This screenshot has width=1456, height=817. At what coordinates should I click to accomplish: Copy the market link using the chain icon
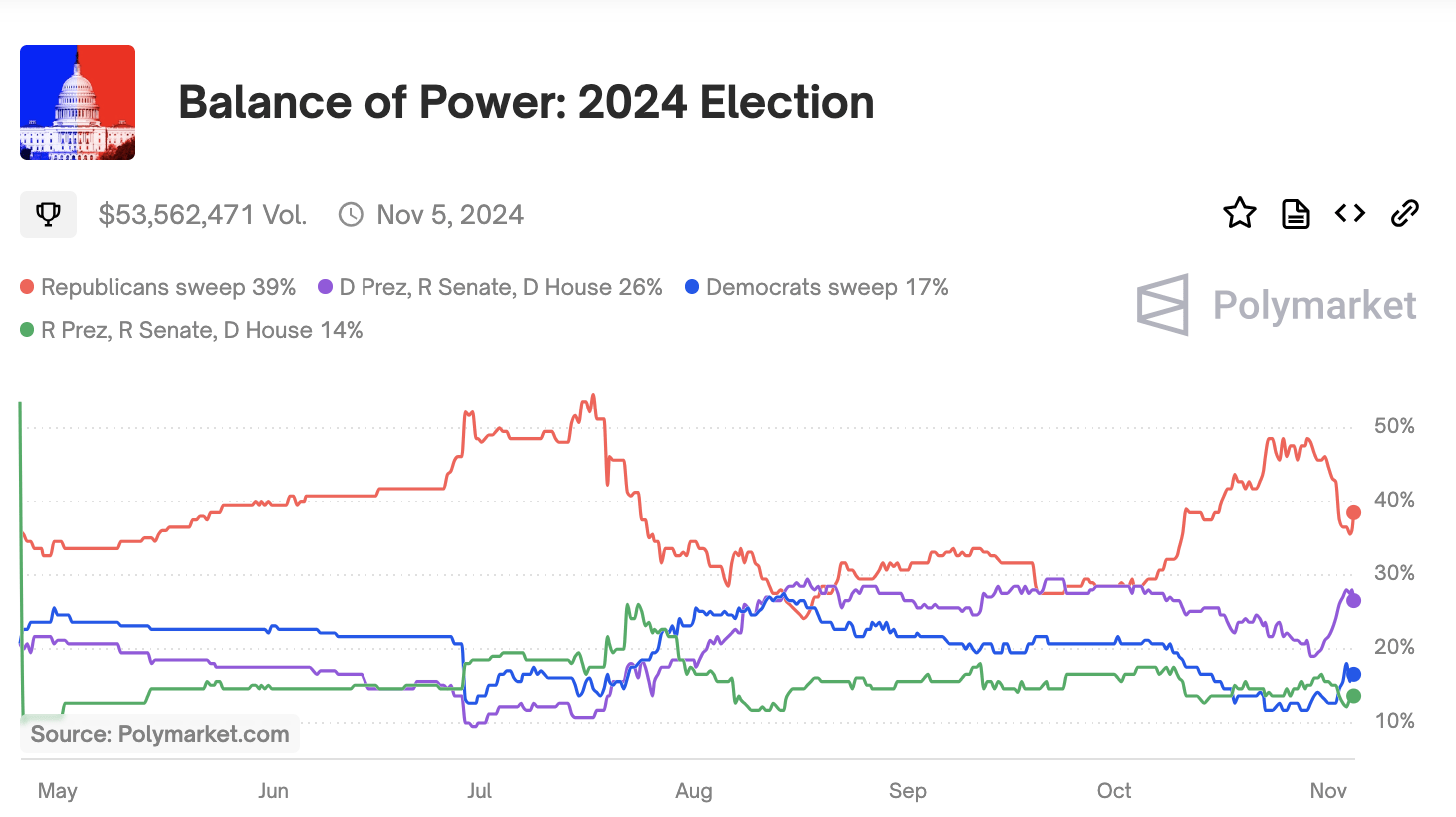1405,213
